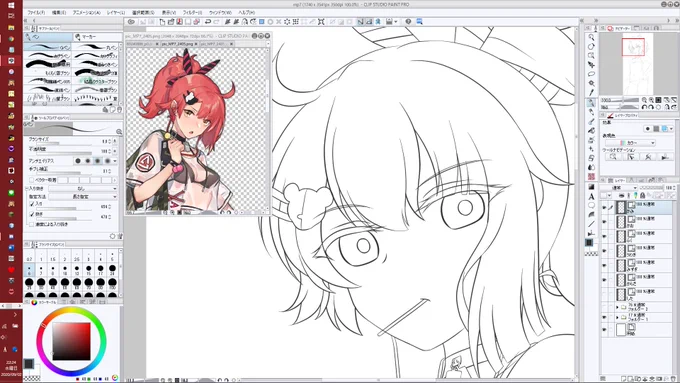
Task: Select the Zoom magnifier tool
Action: click(591, 37)
